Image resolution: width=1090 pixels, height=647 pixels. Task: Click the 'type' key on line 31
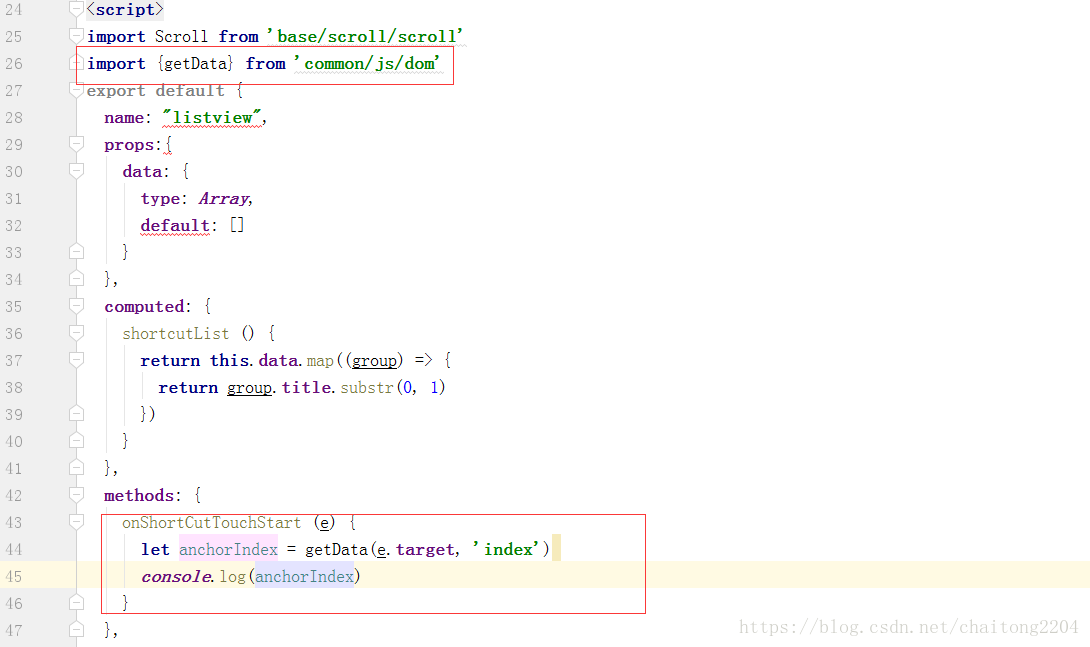[160, 199]
